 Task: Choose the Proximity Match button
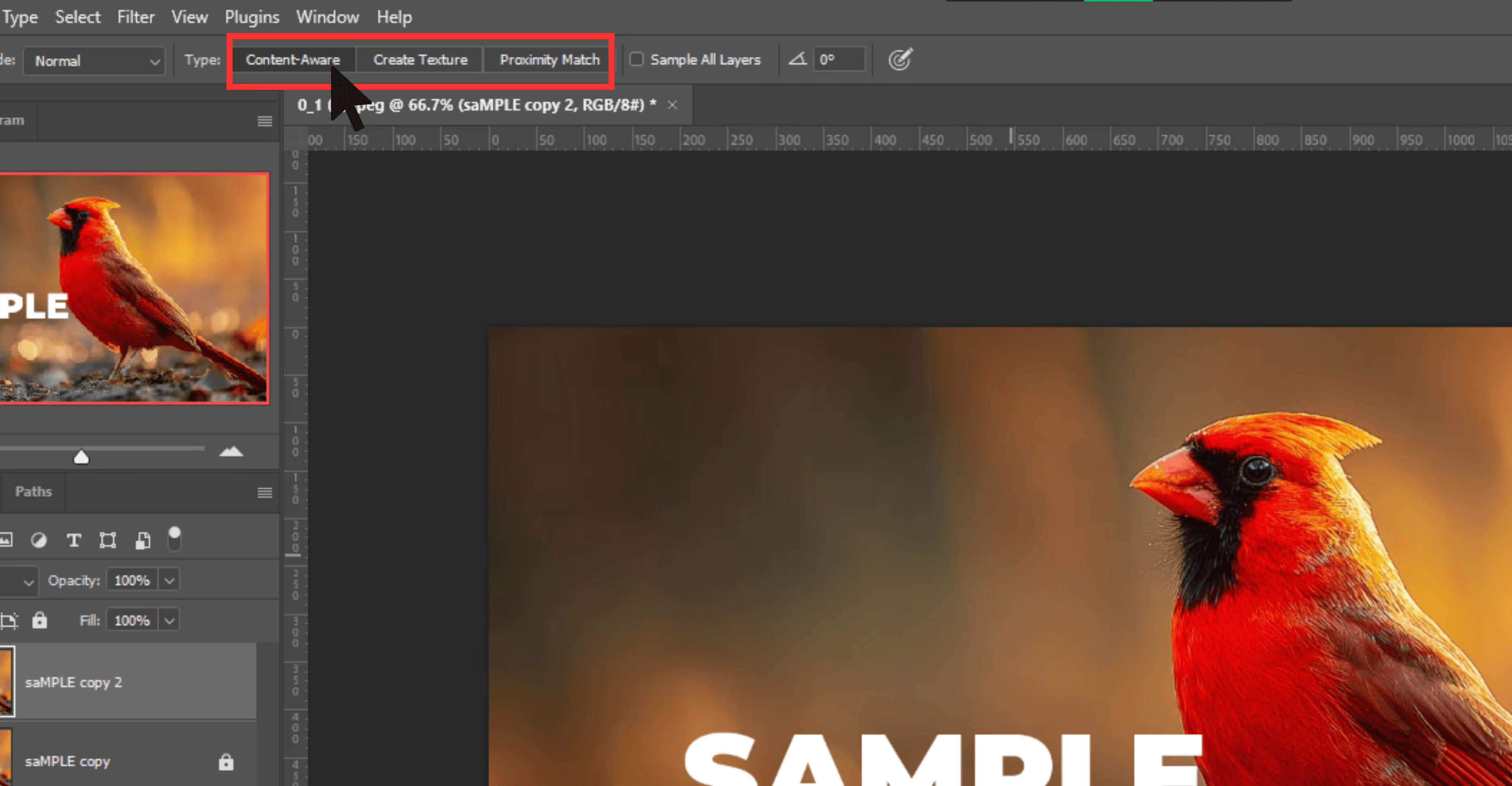(550, 60)
